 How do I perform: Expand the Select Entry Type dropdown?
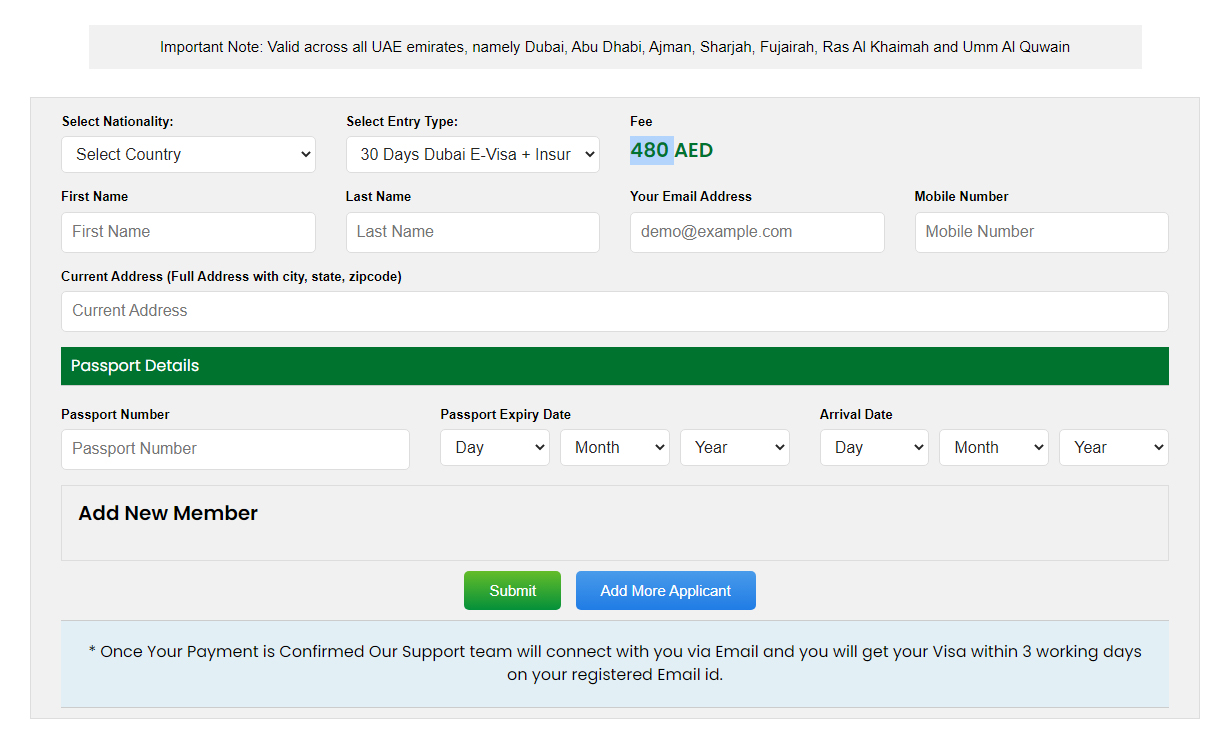tap(473, 155)
